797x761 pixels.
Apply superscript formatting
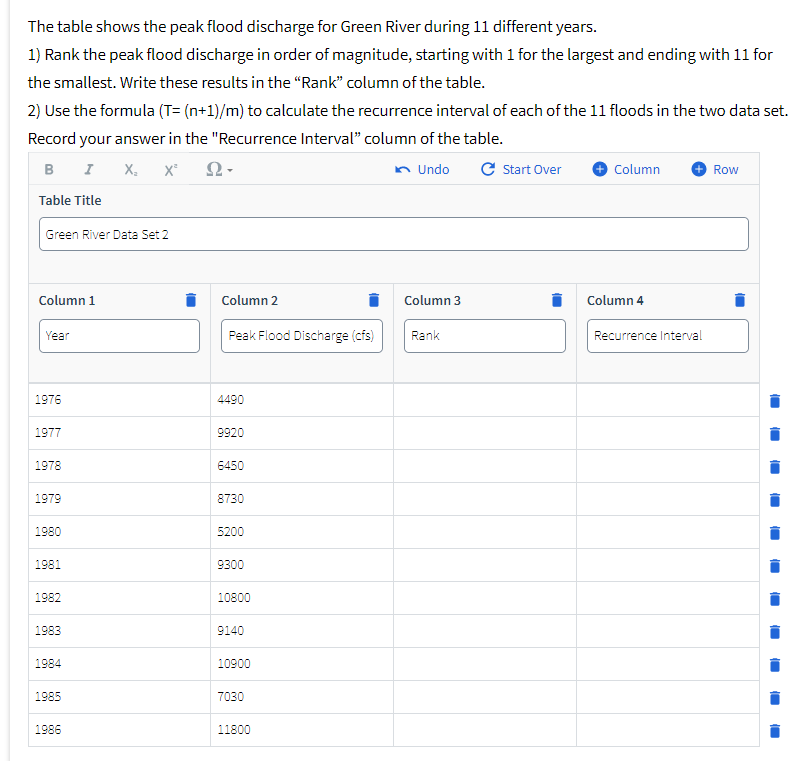[x=171, y=169]
